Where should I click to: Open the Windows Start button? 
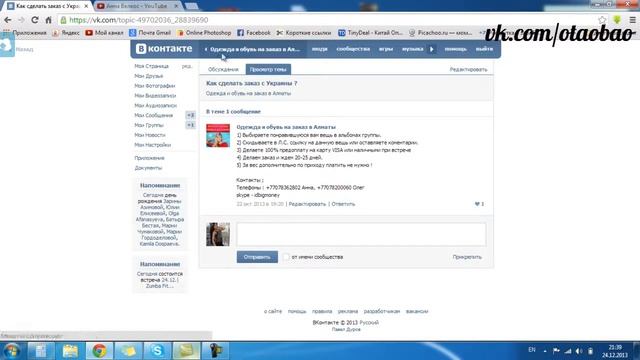(12, 351)
